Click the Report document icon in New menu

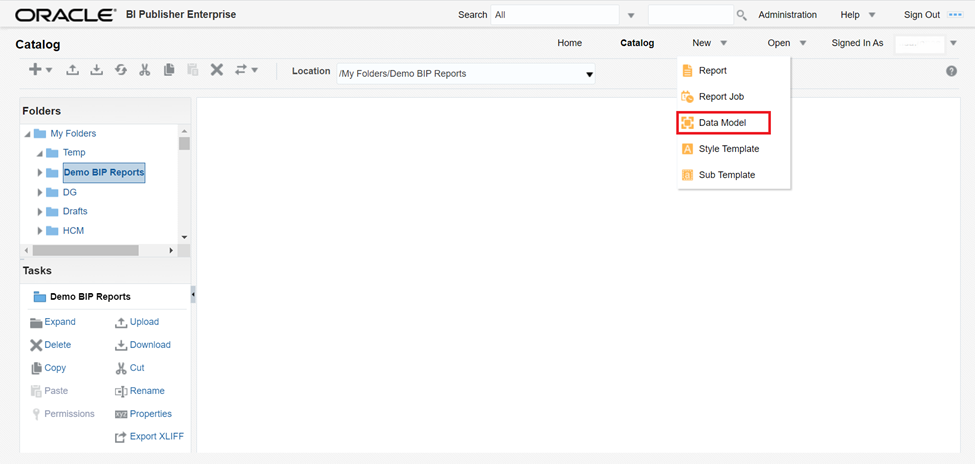[687, 71]
